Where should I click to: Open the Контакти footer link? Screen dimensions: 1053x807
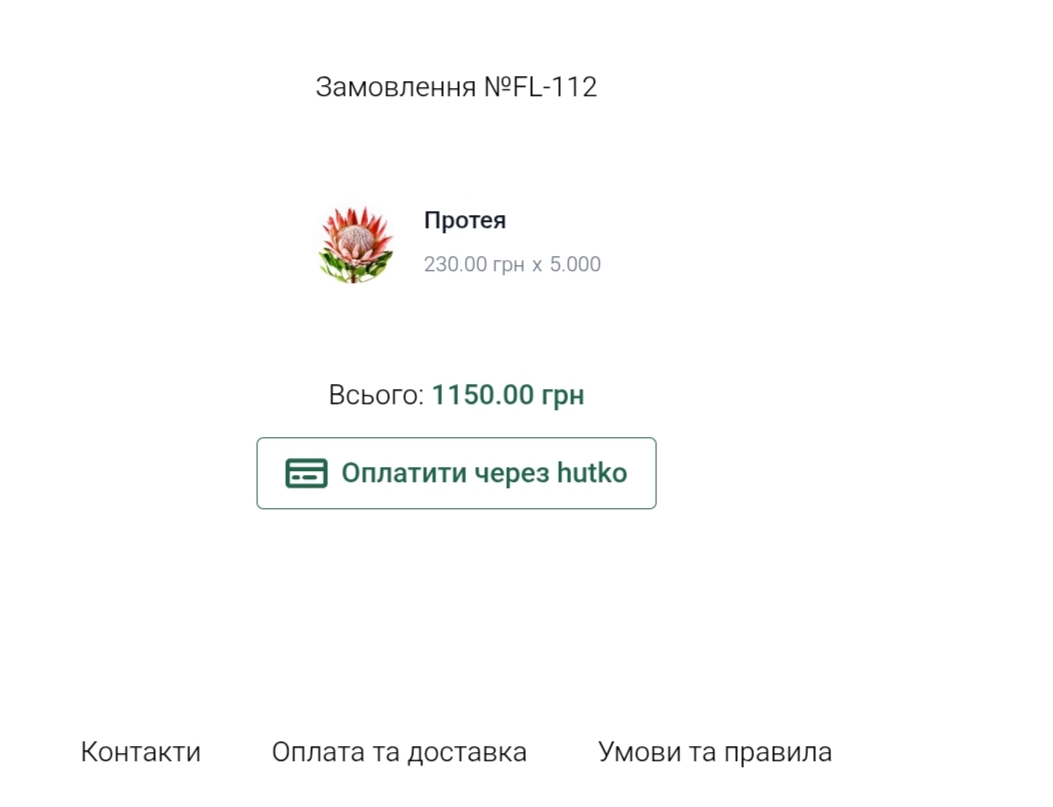click(141, 752)
